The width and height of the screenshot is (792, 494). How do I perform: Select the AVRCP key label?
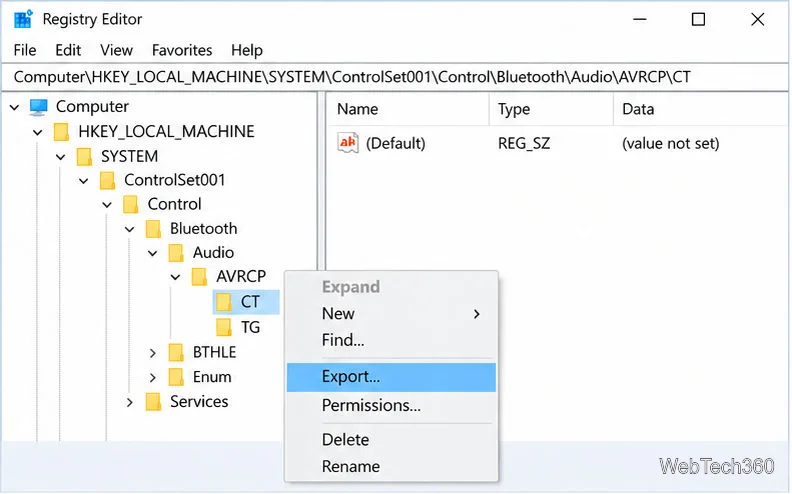click(241, 277)
